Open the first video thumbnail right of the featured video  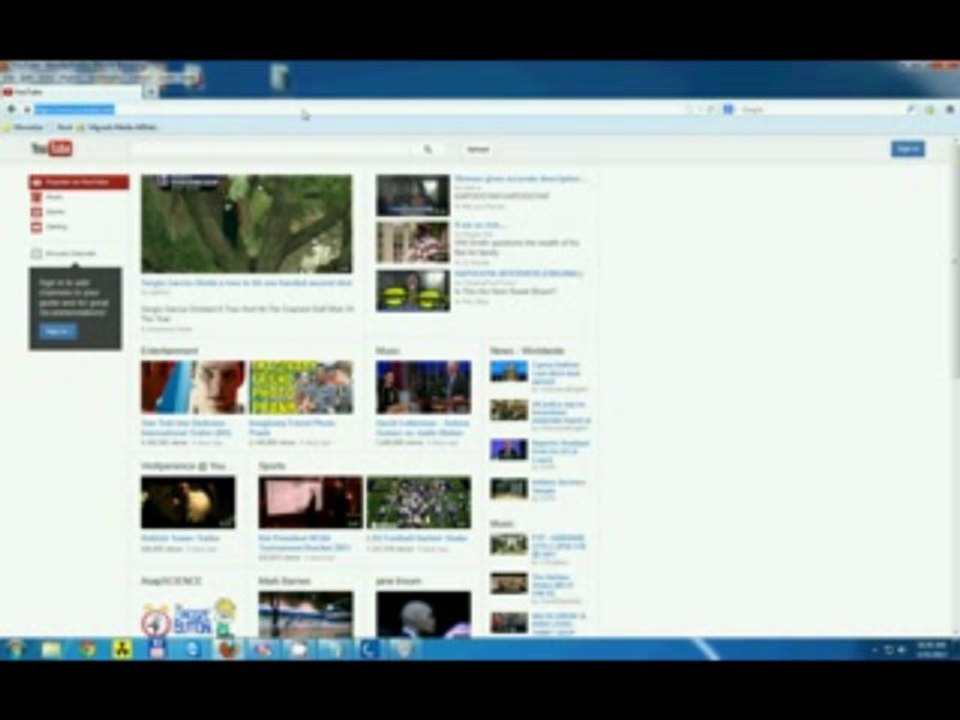tap(413, 195)
